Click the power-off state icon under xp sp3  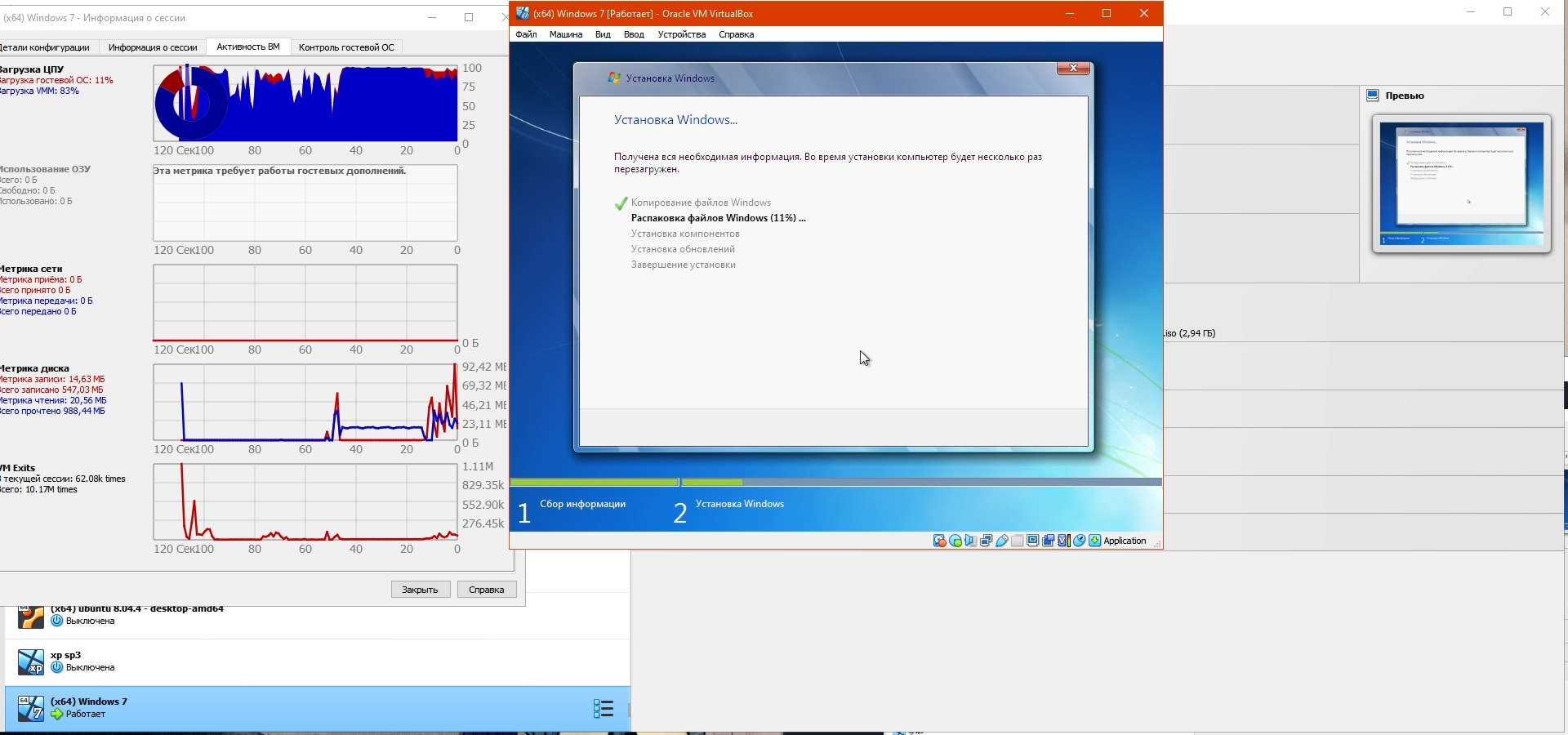point(56,668)
